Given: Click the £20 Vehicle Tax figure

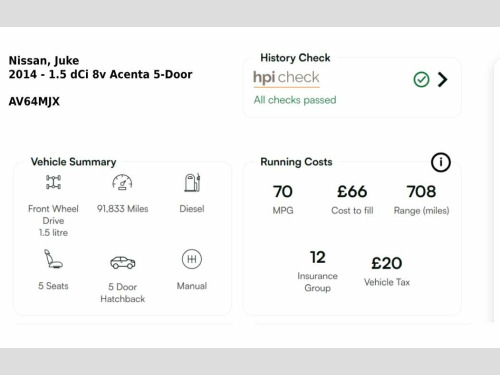Looking at the screenshot, I should pyautogui.click(x=387, y=263).
